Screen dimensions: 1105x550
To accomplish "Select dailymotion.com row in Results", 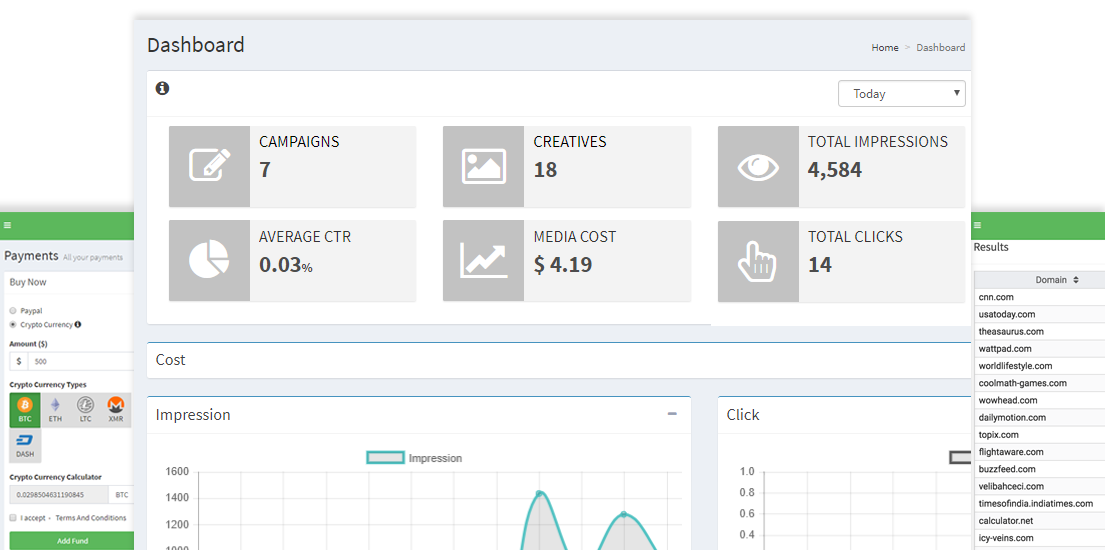I will click(1039, 417).
